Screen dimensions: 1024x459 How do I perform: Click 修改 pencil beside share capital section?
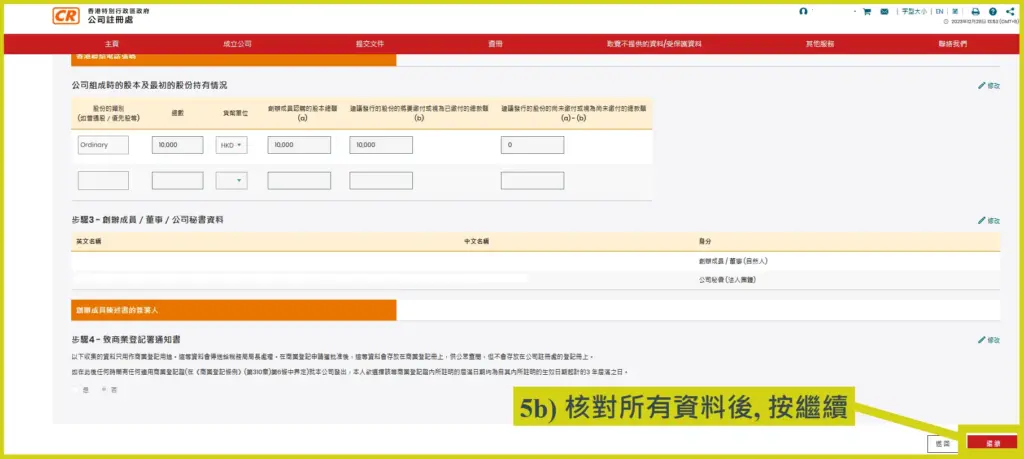pyautogui.click(x=988, y=86)
